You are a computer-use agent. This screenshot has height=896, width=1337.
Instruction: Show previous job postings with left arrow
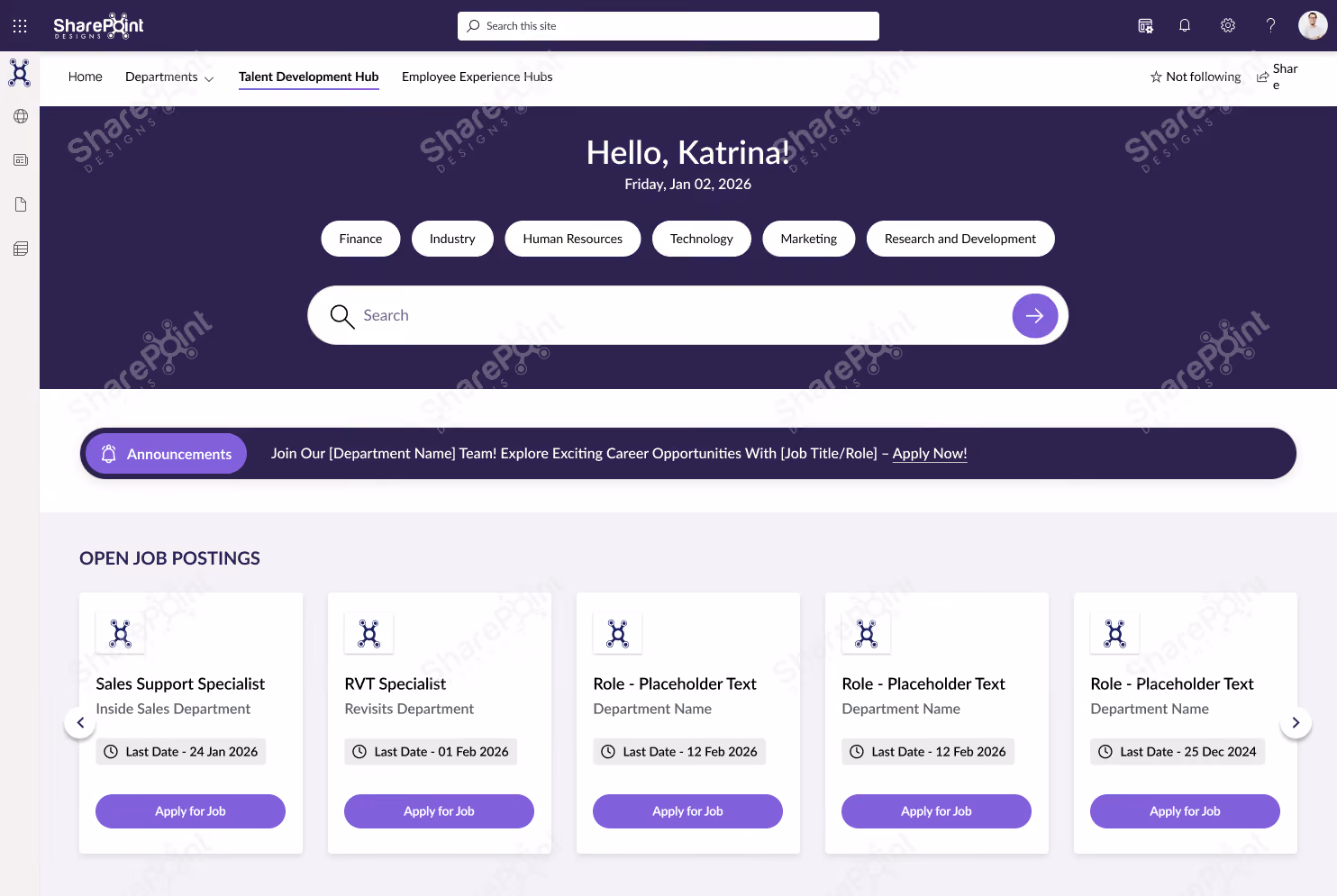80,722
